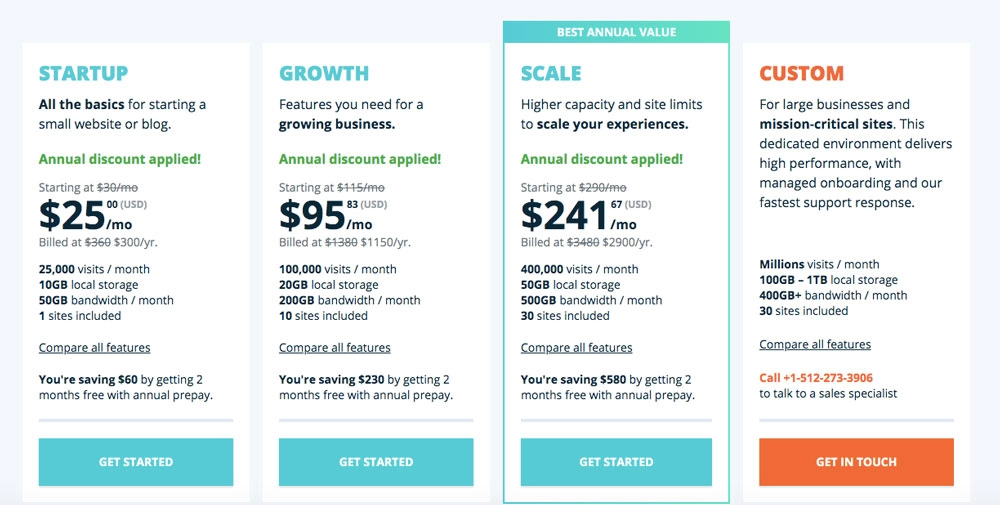Select the STARTUP plan heading
The image size is (1000, 505).
pos(84,73)
